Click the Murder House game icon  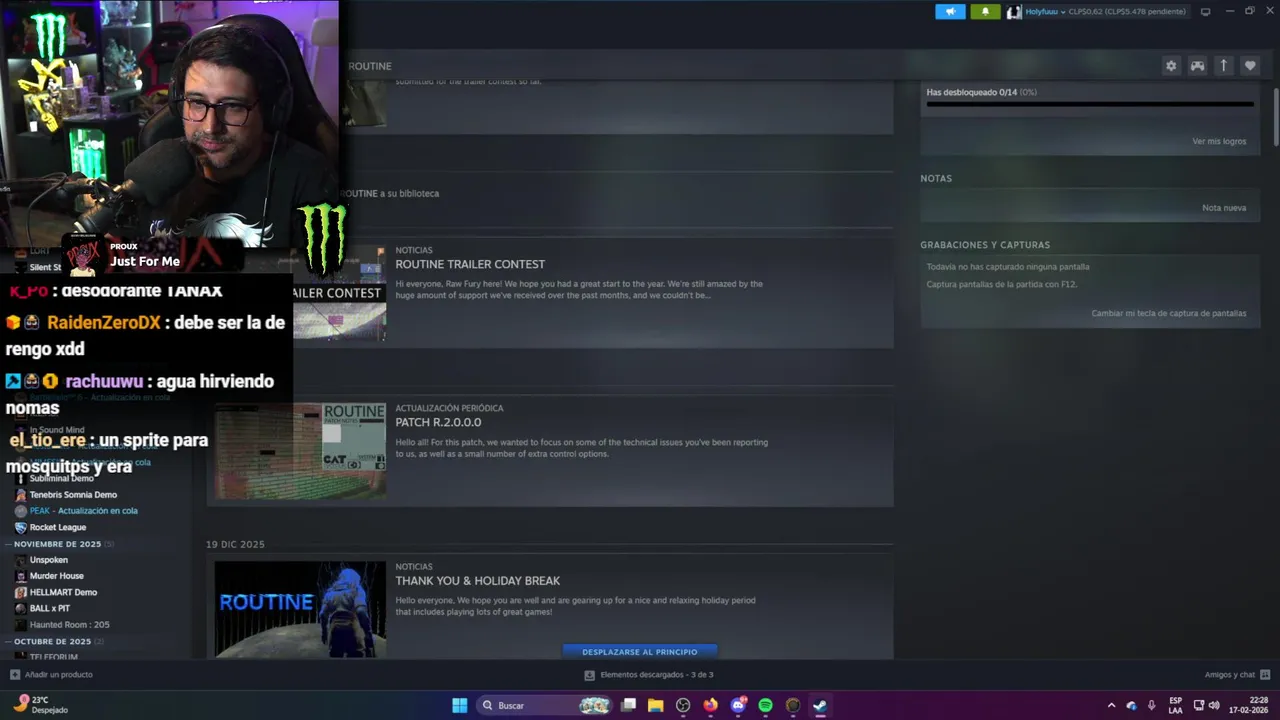pyautogui.click(x=21, y=576)
